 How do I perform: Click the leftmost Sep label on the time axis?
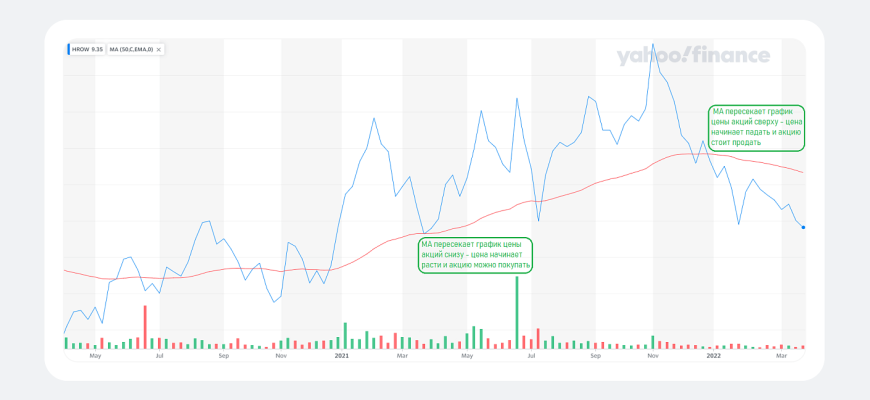click(x=223, y=355)
